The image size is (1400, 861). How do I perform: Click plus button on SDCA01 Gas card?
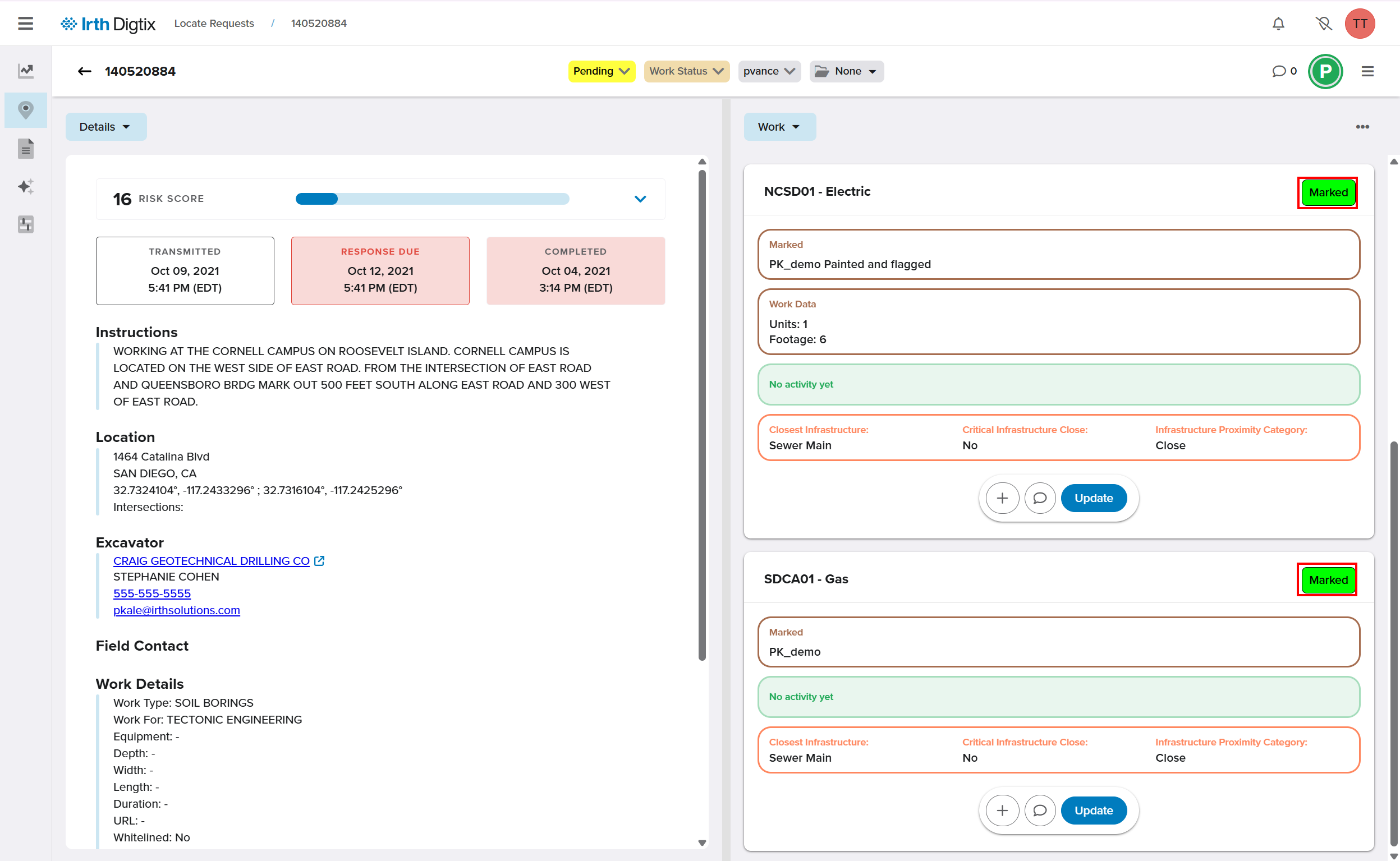point(1002,811)
